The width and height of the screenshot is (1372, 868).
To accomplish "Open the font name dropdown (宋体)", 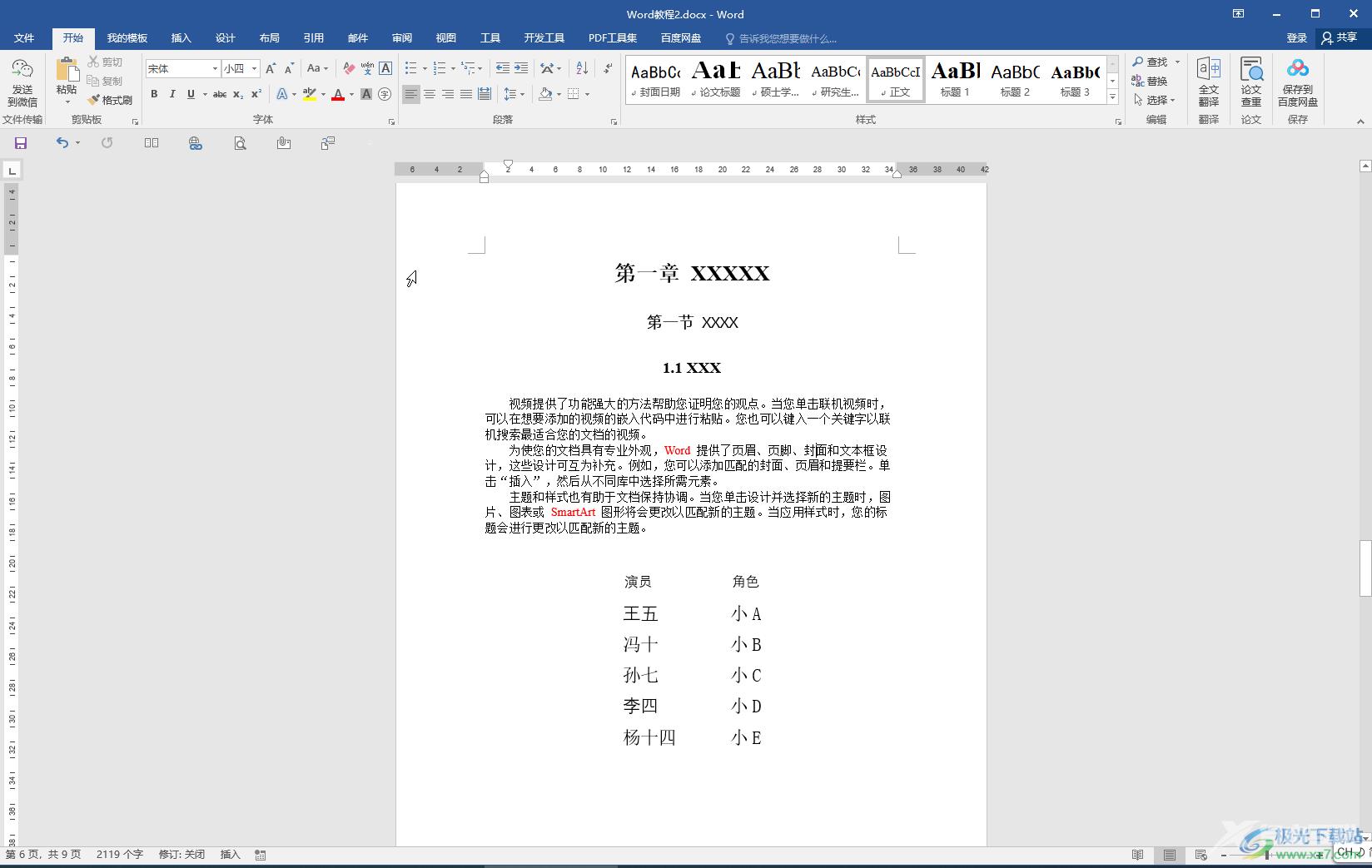I will [215, 68].
